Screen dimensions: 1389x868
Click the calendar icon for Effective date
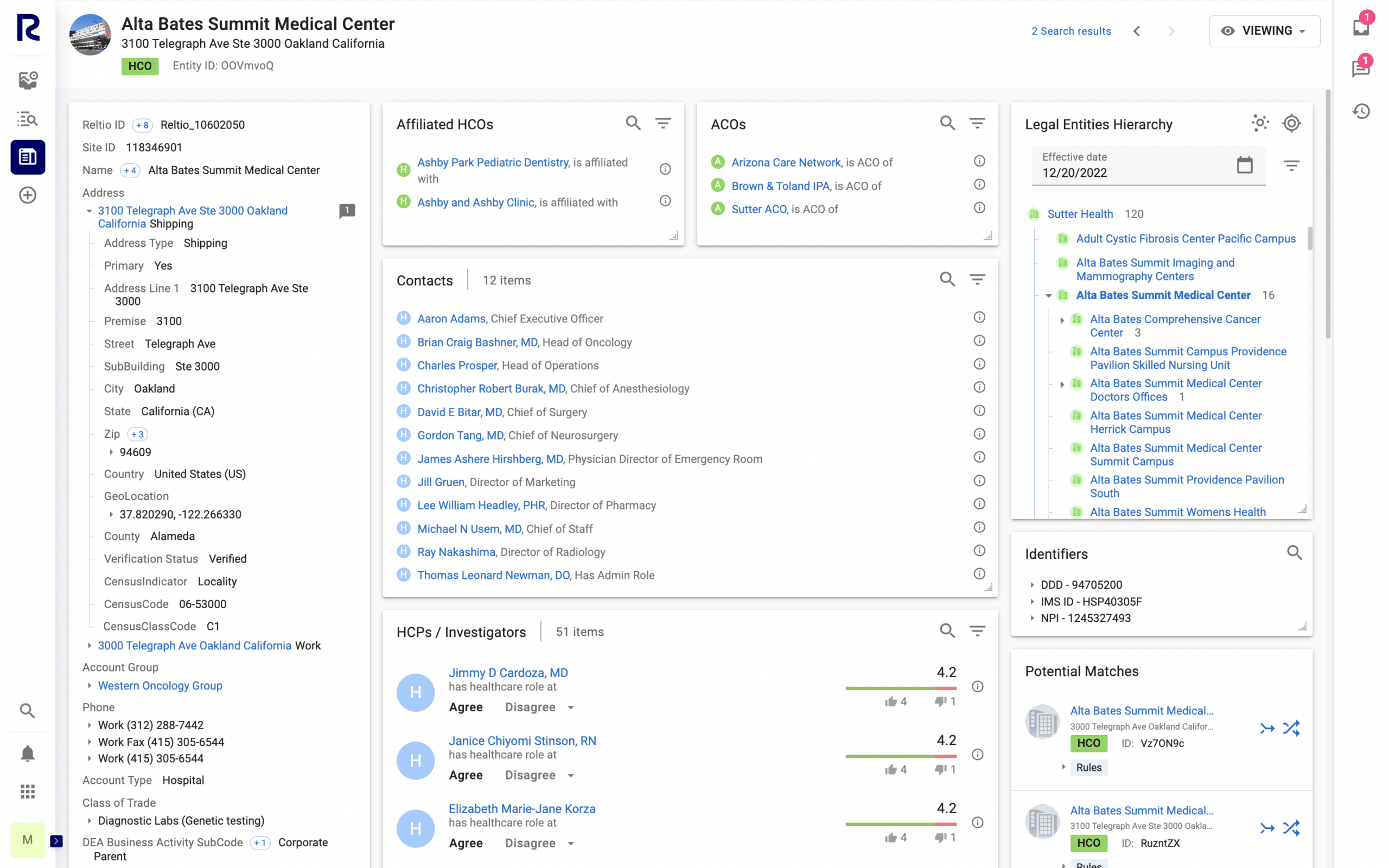pos(1244,165)
